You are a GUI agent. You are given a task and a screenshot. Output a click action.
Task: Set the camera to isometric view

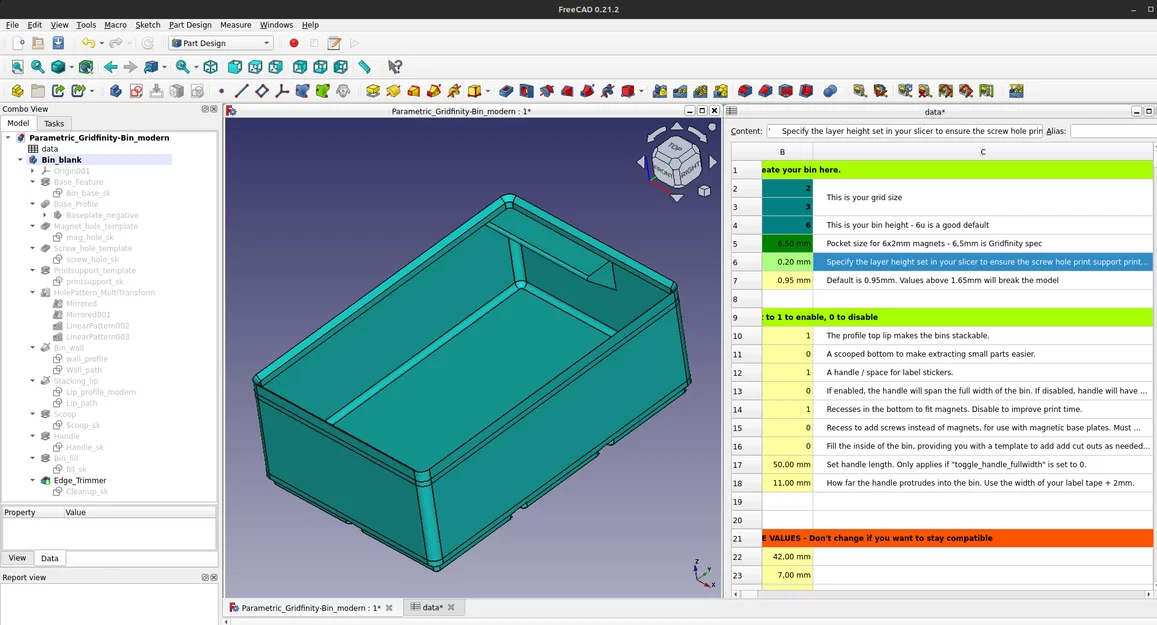pyautogui.click(x=211, y=66)
